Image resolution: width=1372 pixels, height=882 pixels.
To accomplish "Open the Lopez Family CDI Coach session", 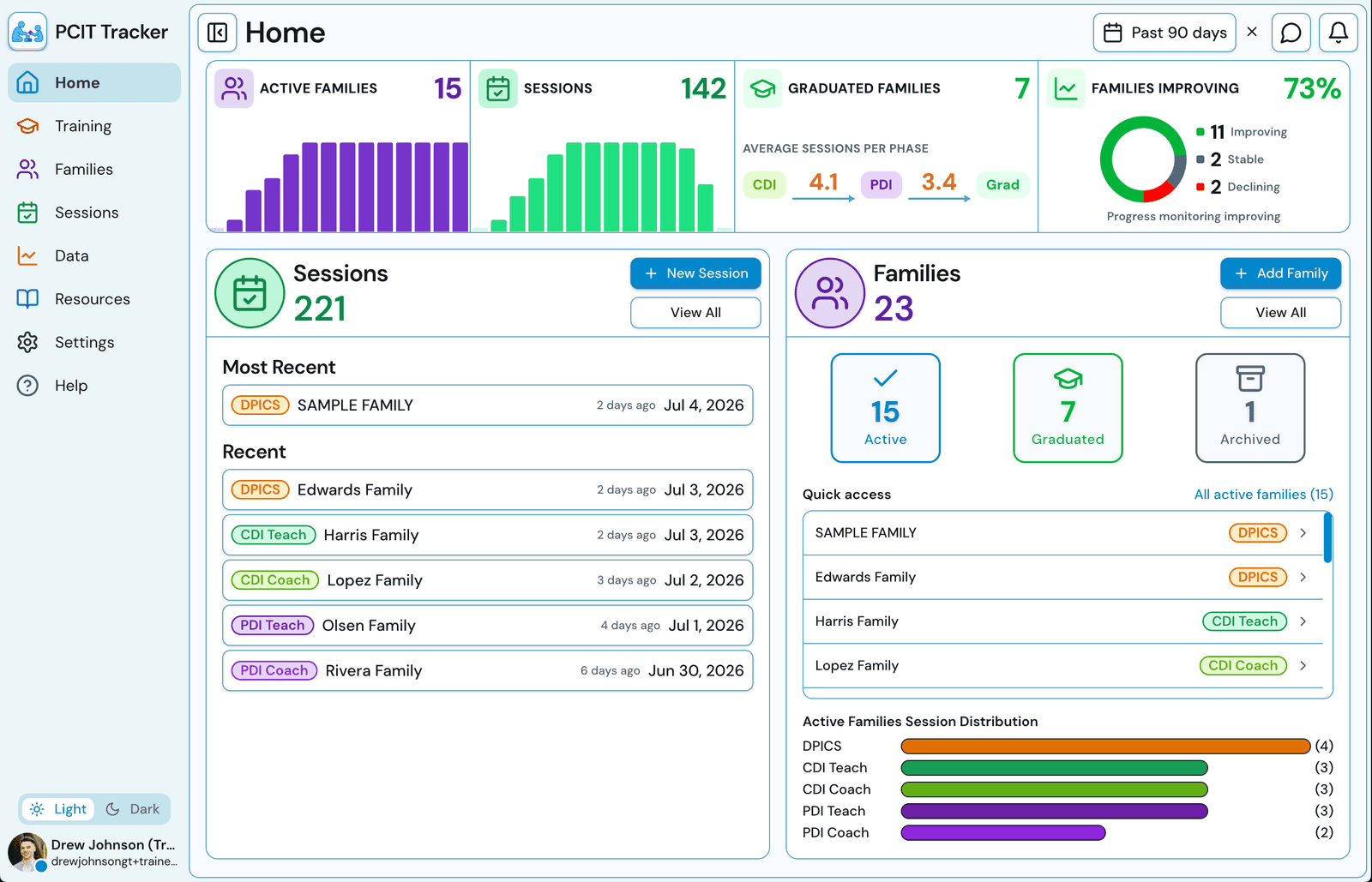I will coord(488,580).
